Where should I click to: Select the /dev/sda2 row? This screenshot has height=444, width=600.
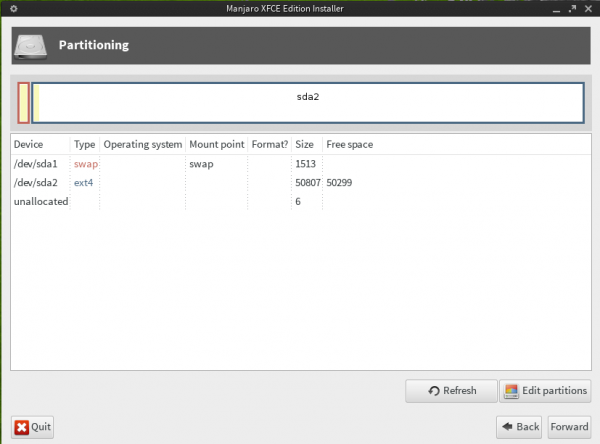click(301, 183)
